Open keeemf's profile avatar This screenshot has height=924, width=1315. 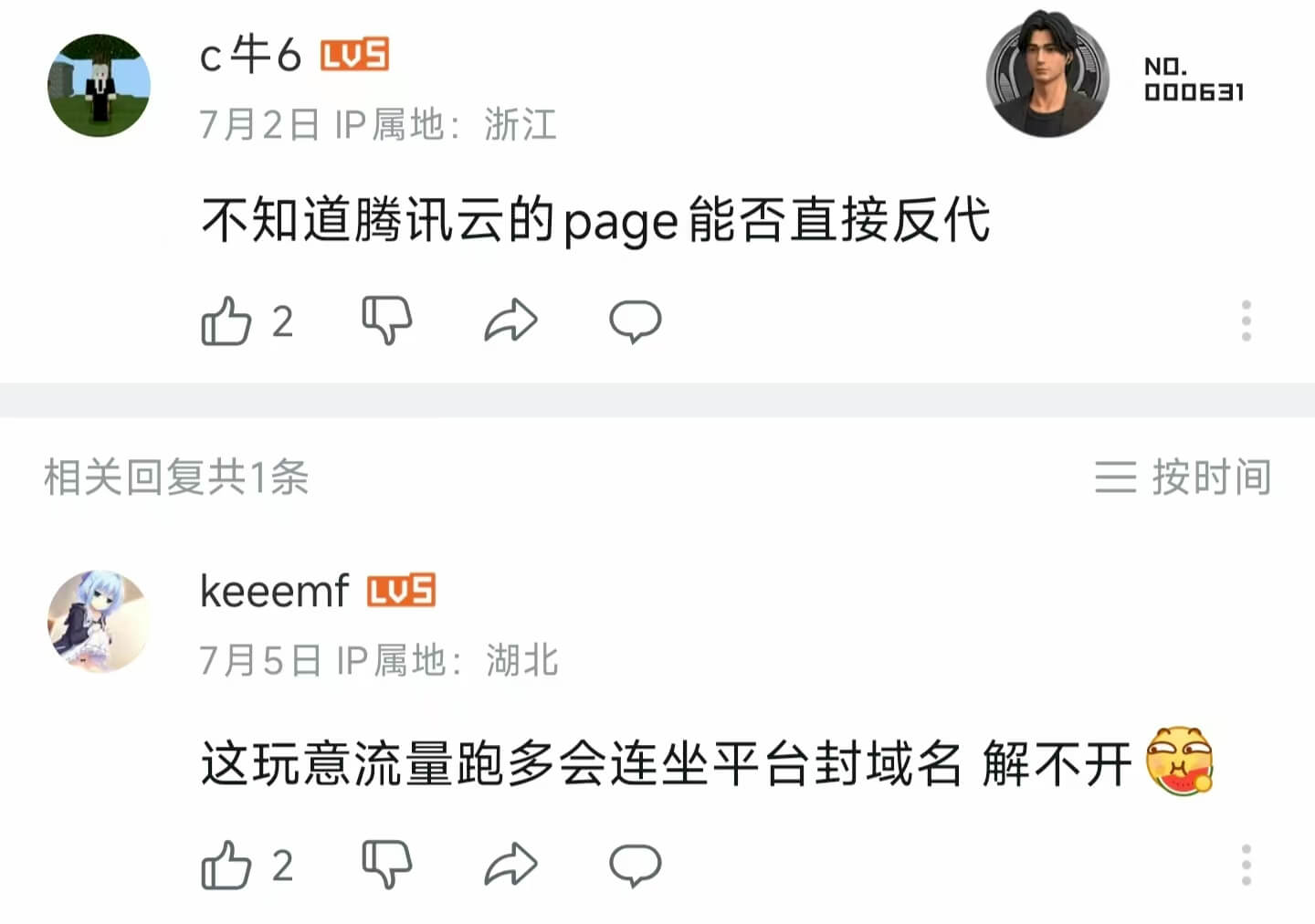[99, 622]
